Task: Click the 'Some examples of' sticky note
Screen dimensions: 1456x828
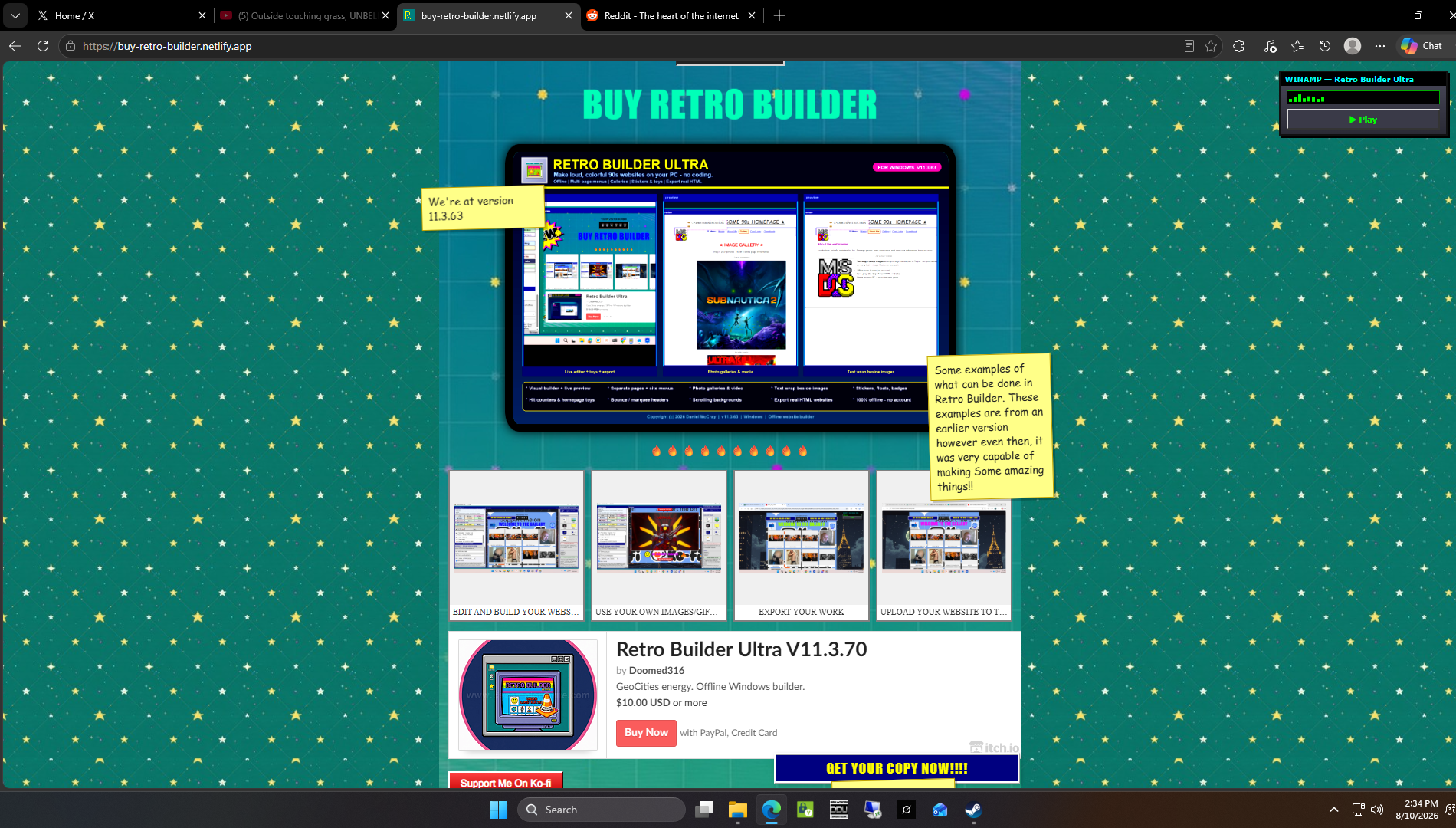Action: tap(990, 427)
